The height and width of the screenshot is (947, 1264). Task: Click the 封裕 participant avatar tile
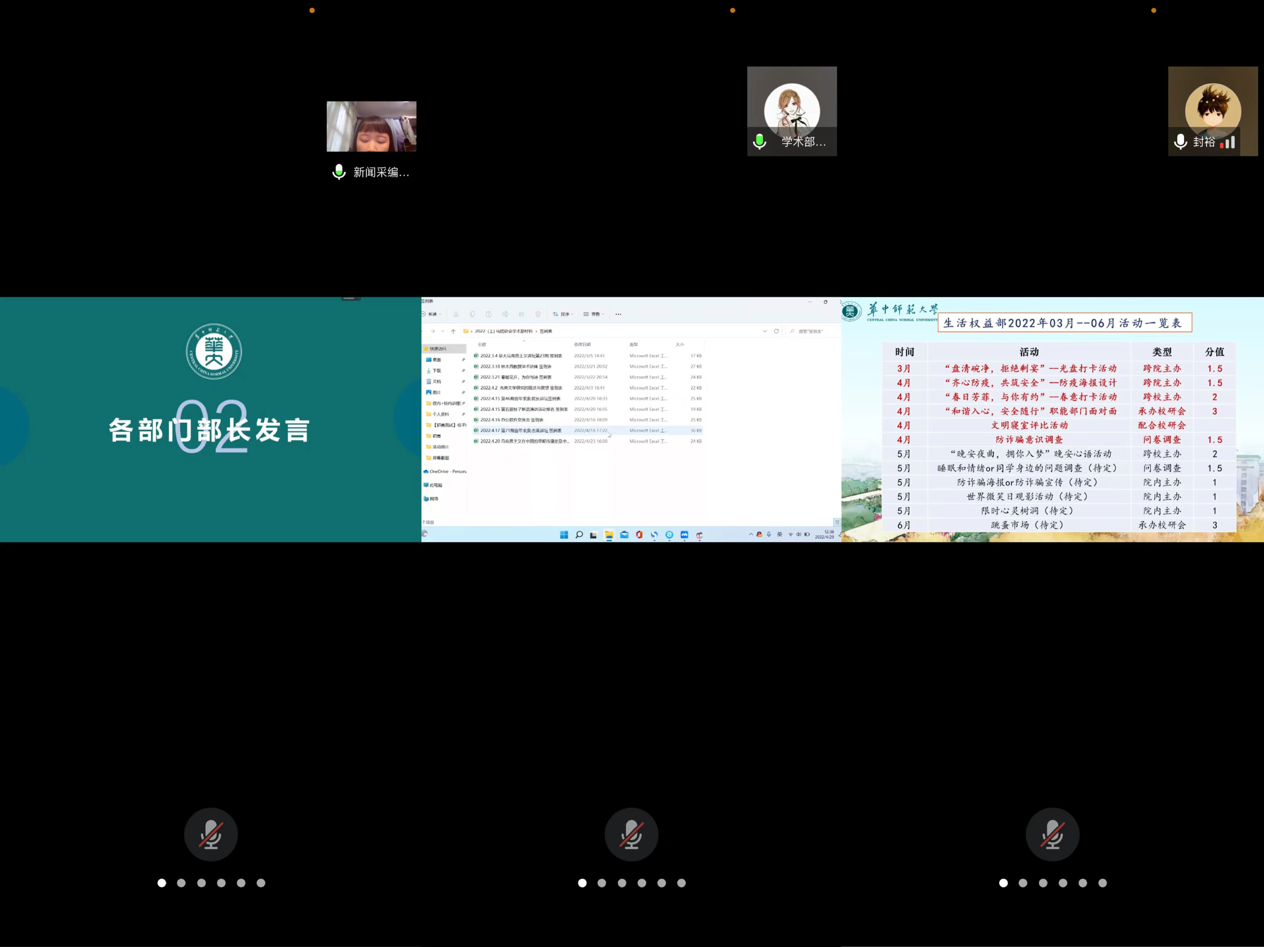coord(1212,110)
